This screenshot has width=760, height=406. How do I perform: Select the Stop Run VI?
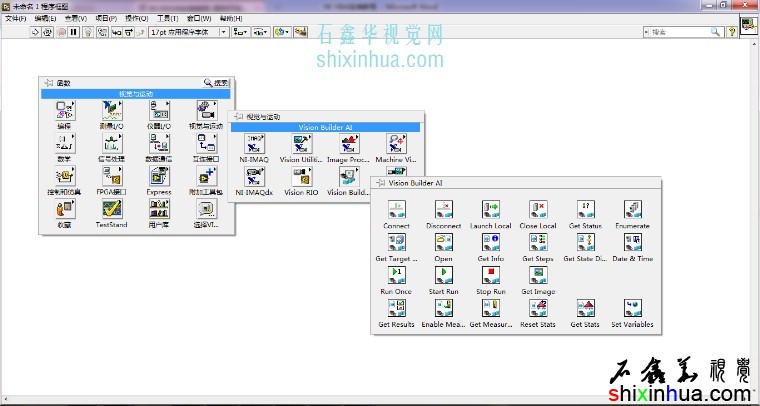pos(491,275)
